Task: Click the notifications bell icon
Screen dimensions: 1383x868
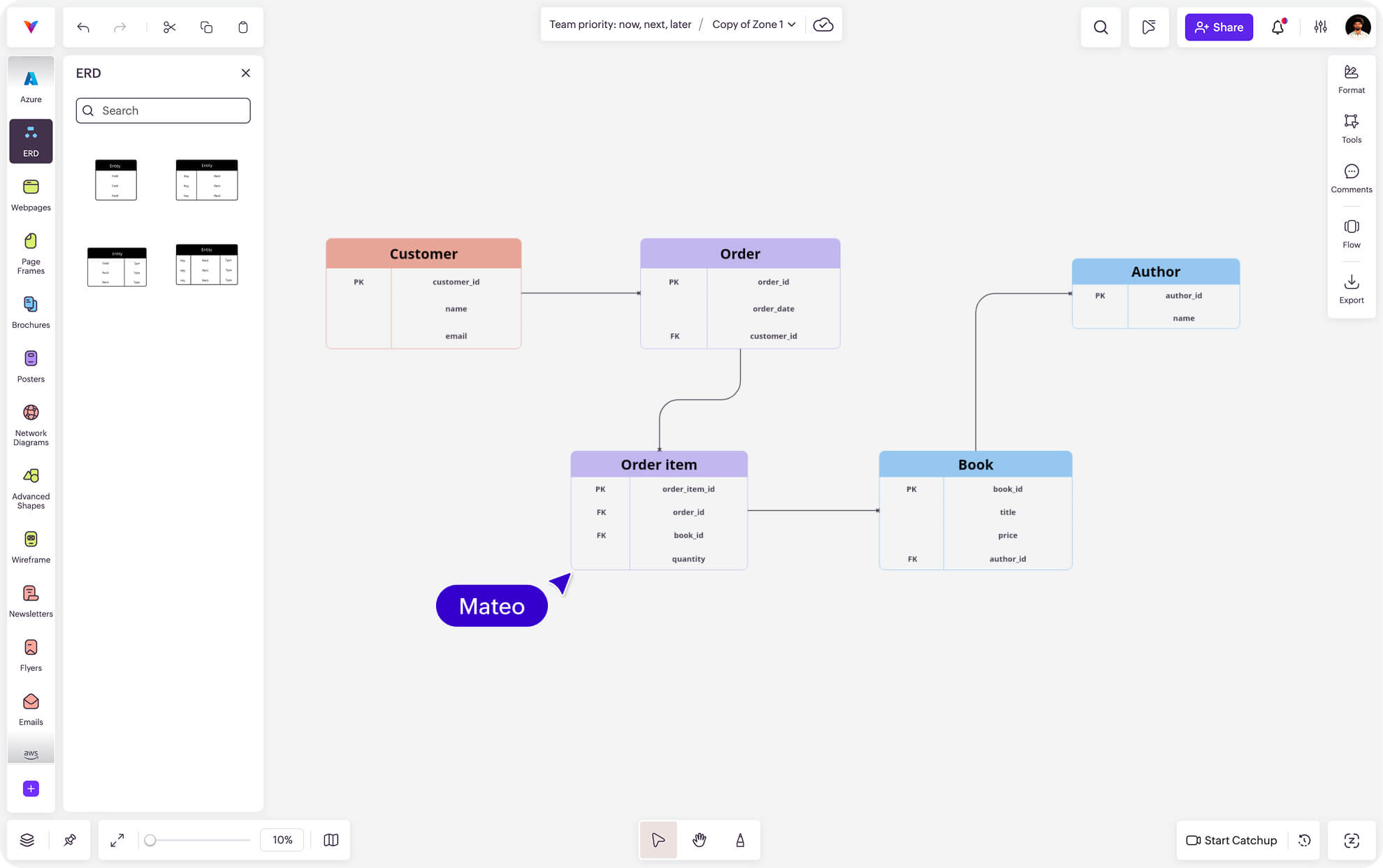Action: [1277, 27]
